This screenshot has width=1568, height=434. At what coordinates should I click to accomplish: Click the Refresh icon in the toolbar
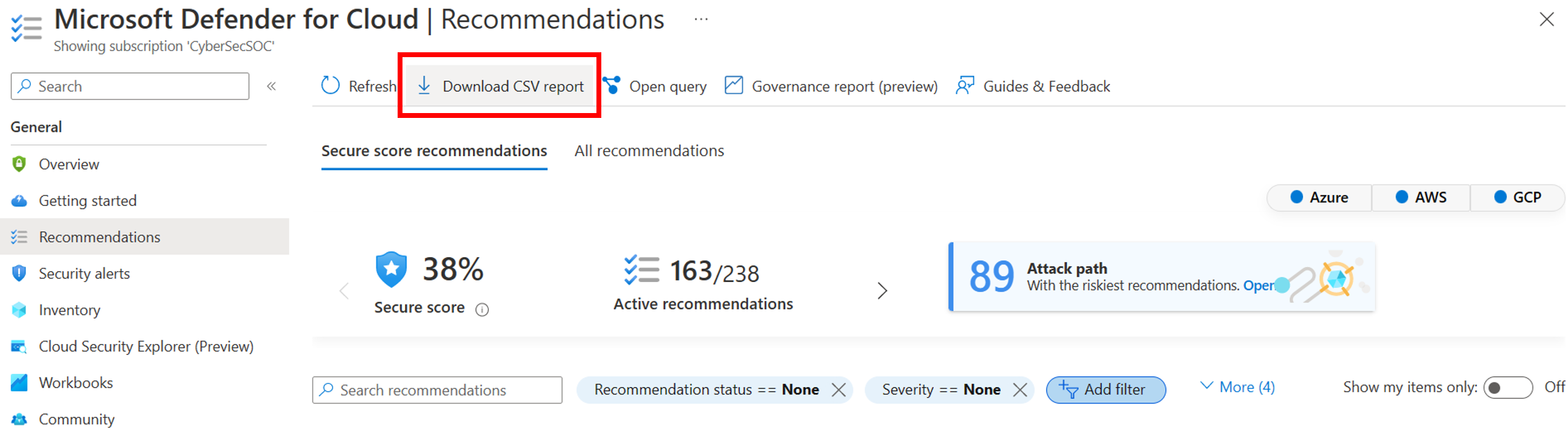point(330,86)
